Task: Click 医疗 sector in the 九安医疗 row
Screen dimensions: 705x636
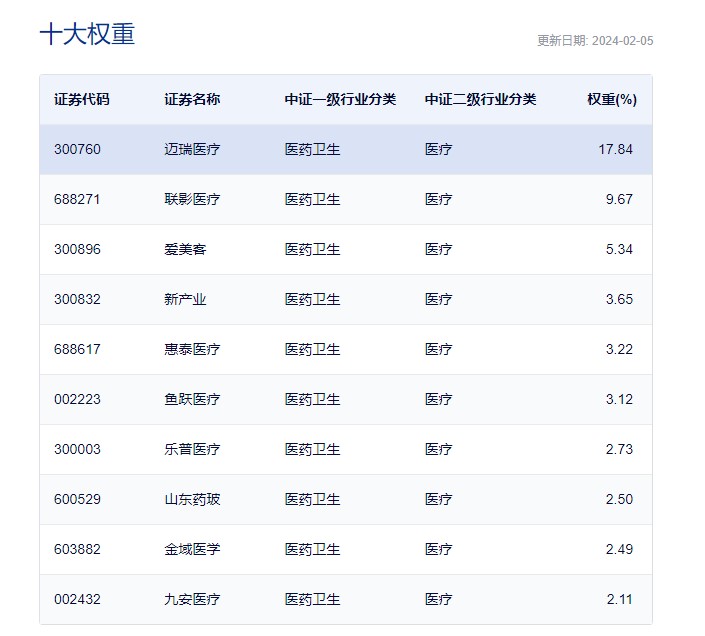Action: coord(438,599)
